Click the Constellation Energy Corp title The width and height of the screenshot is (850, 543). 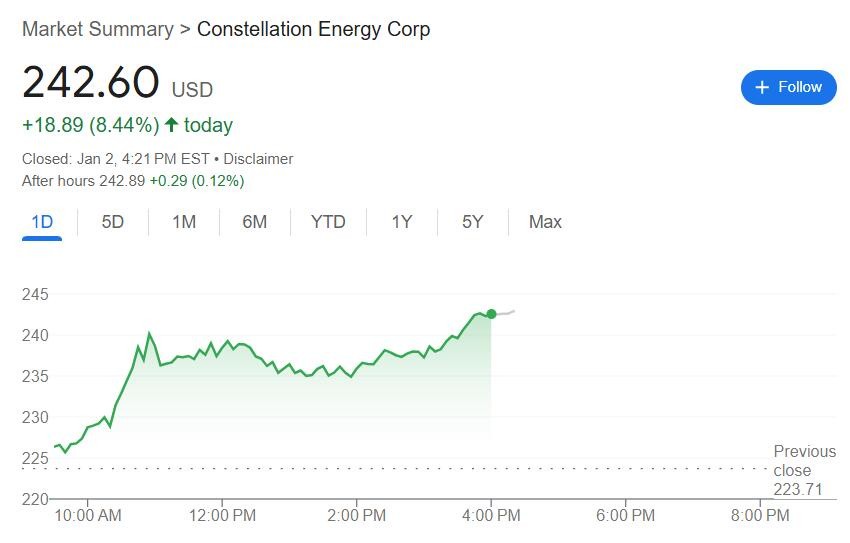[x=313, y=29]
